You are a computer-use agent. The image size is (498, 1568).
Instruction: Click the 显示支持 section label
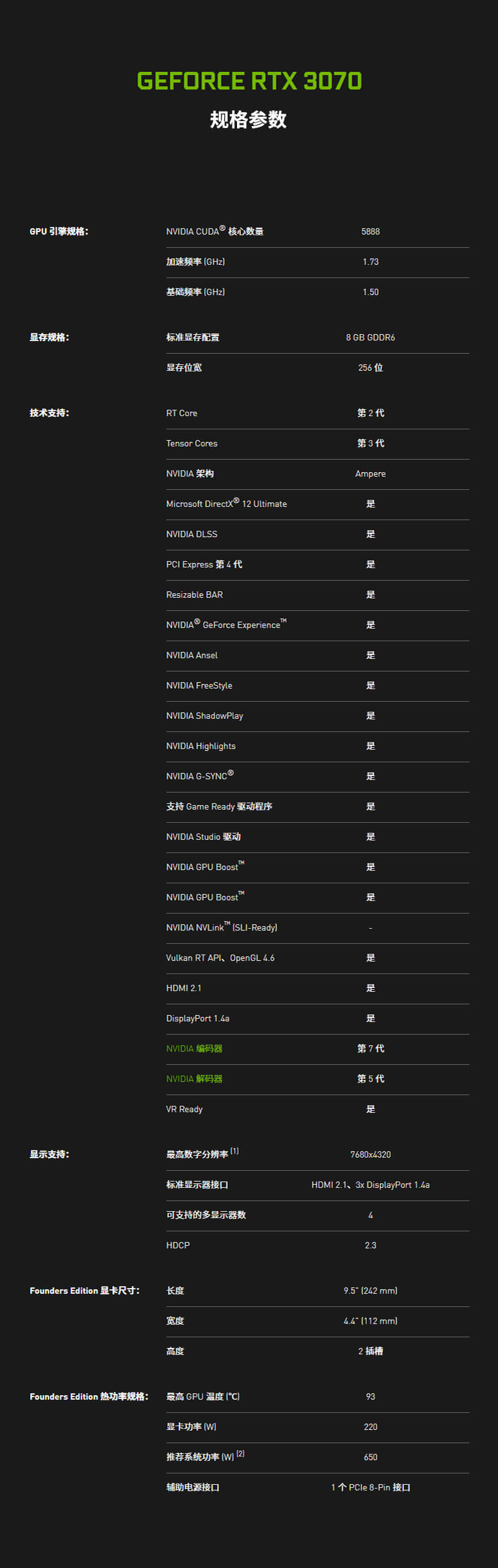click(49, 1154)
